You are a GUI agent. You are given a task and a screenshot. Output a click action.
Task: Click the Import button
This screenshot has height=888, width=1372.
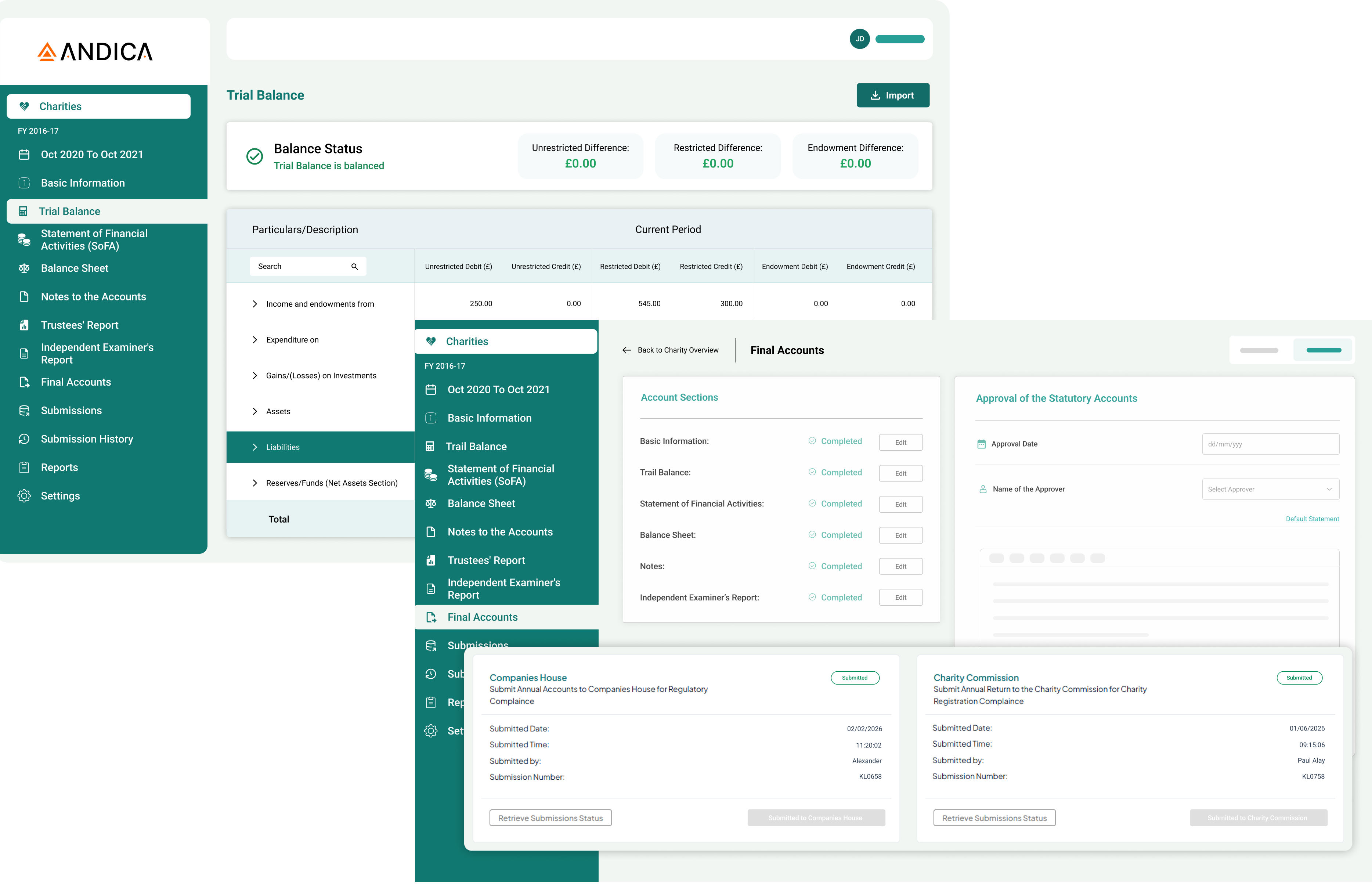click(x=893, y=96)
